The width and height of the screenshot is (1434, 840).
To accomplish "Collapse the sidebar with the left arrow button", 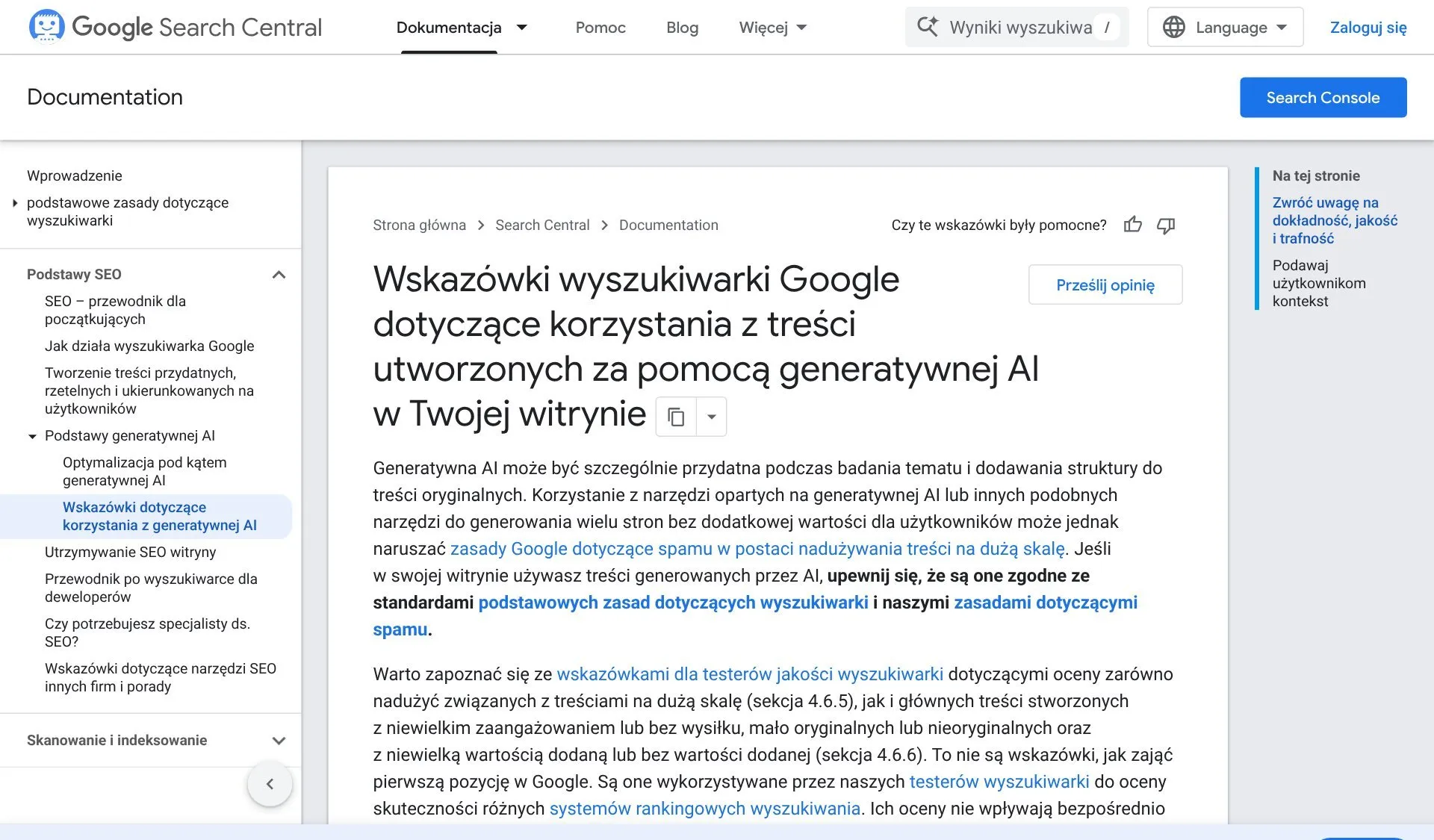I will (270, 783).
